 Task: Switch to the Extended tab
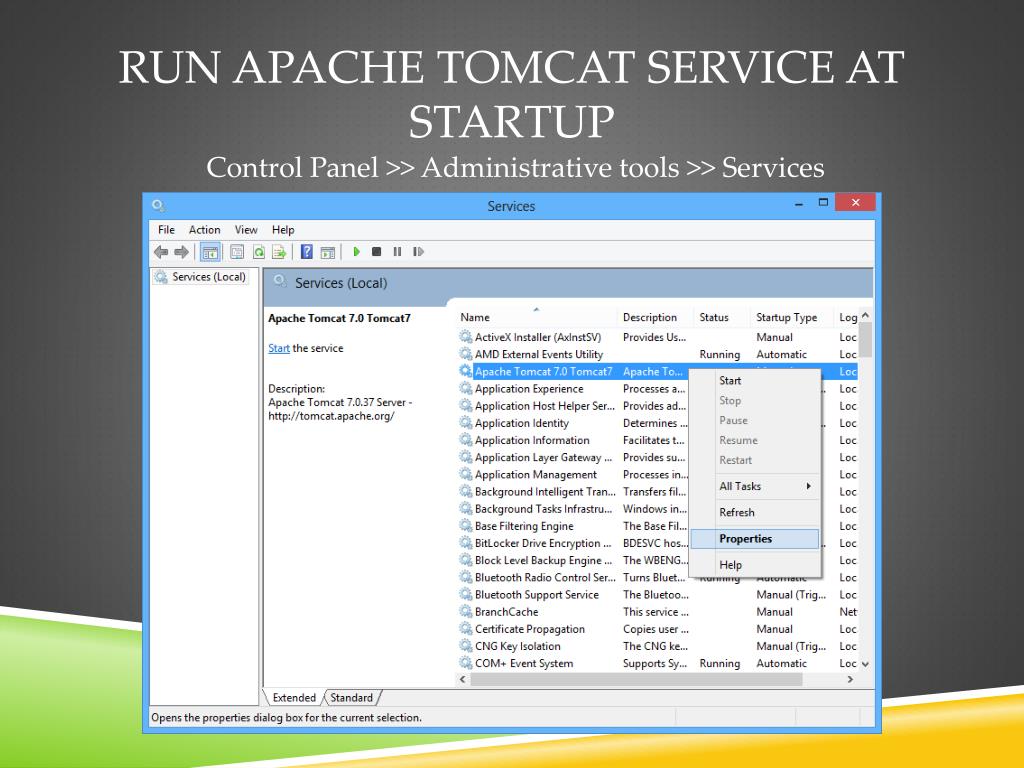[x=294, y=697]
